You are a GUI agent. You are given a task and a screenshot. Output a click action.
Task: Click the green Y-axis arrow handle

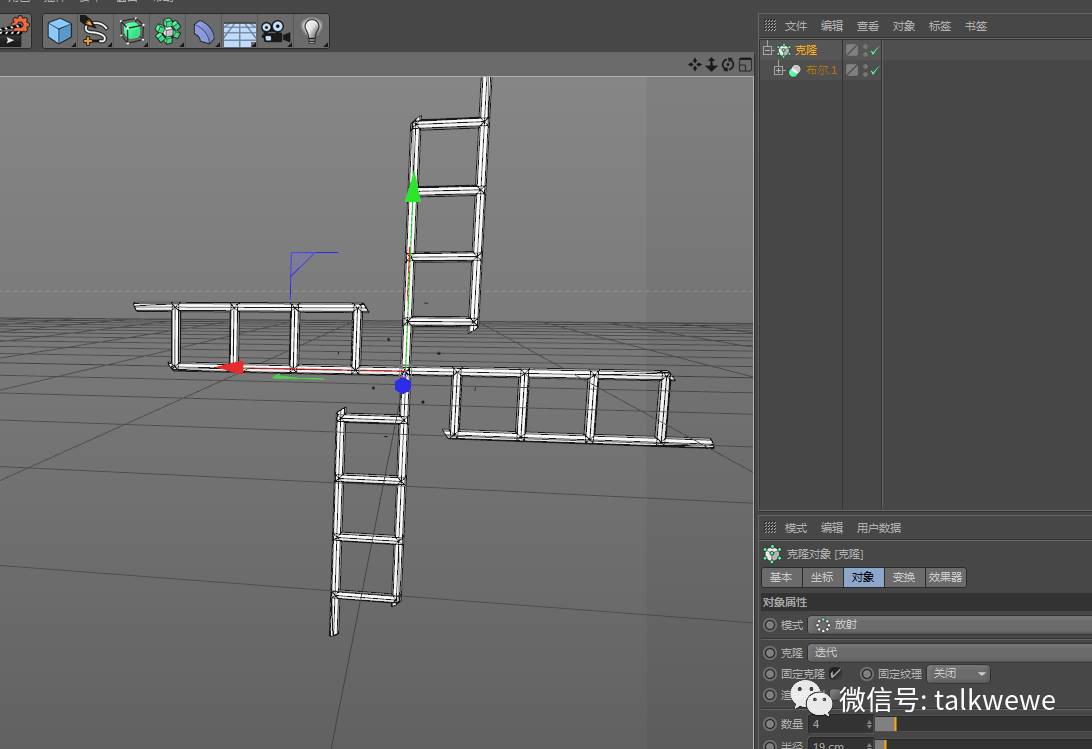click(413, 189)
